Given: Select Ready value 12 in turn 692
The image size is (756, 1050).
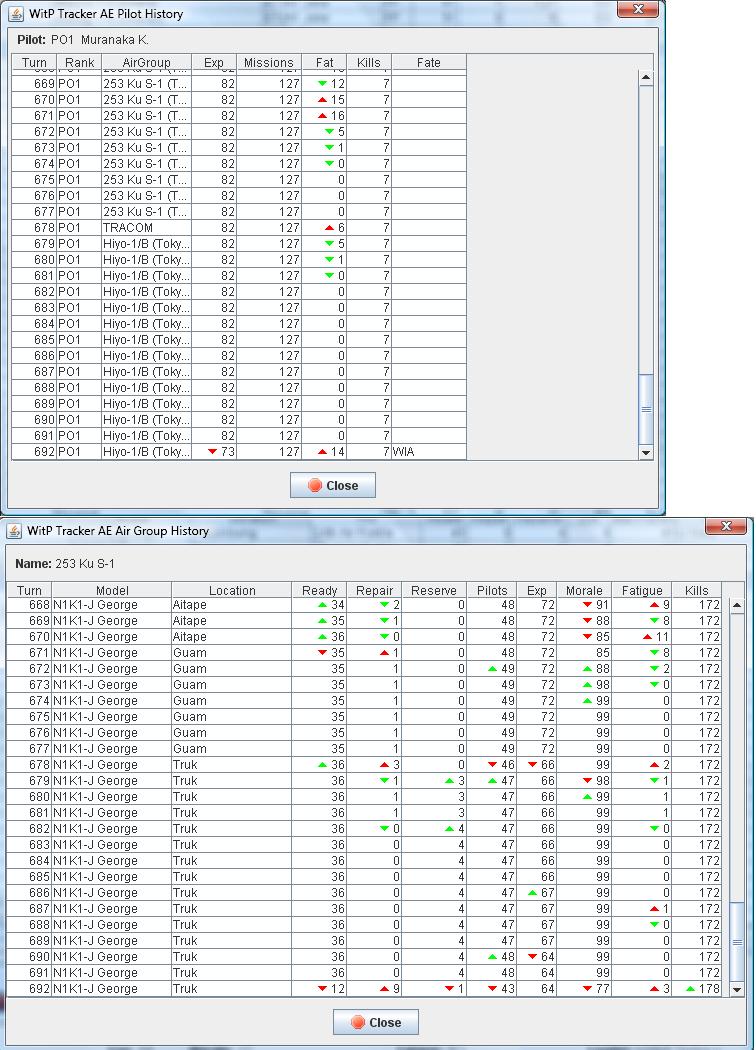Looking at the screenshot, I should pos(319,989).
